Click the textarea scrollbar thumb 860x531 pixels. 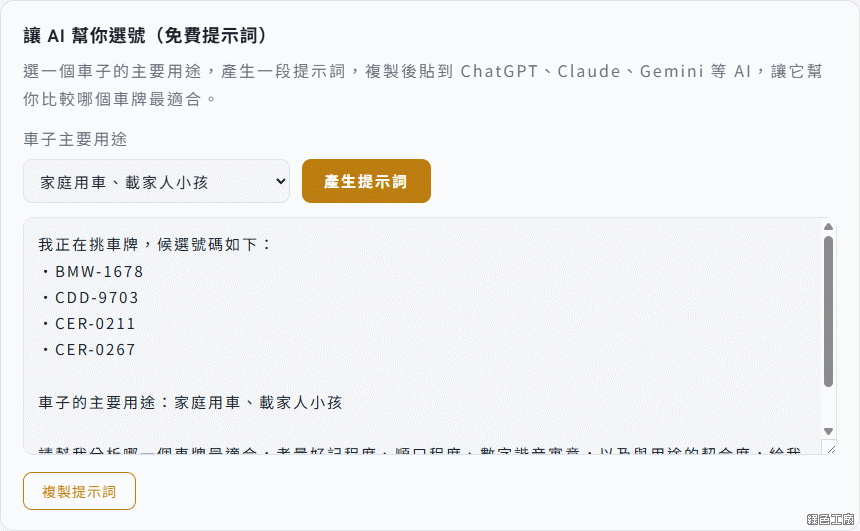click(x=828, y=312)
